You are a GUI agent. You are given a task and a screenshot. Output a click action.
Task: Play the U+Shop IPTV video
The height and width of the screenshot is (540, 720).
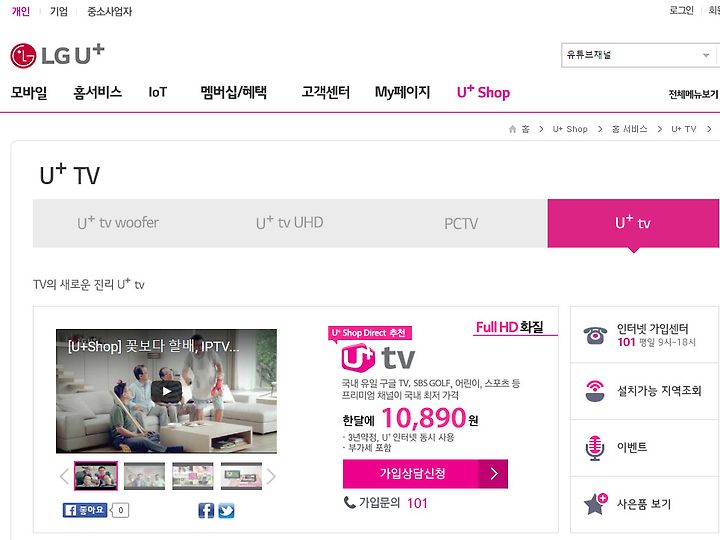point(166,391)
